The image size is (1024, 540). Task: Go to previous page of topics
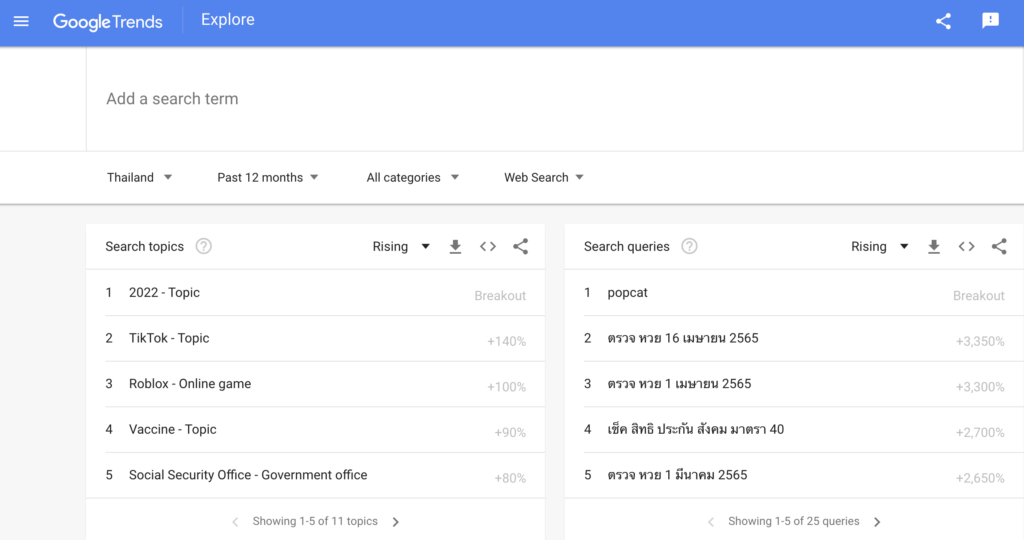(x=235, y=522)
